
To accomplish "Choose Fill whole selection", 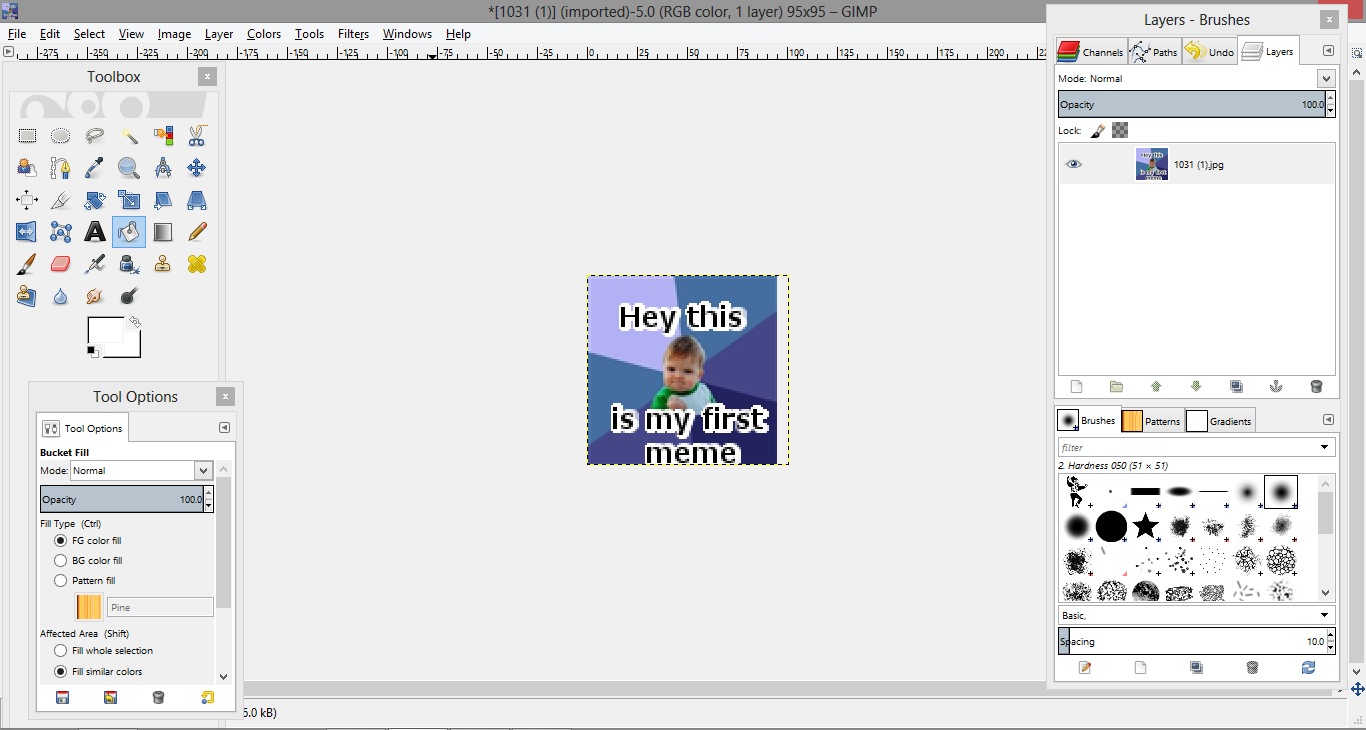I will (61, 650).
